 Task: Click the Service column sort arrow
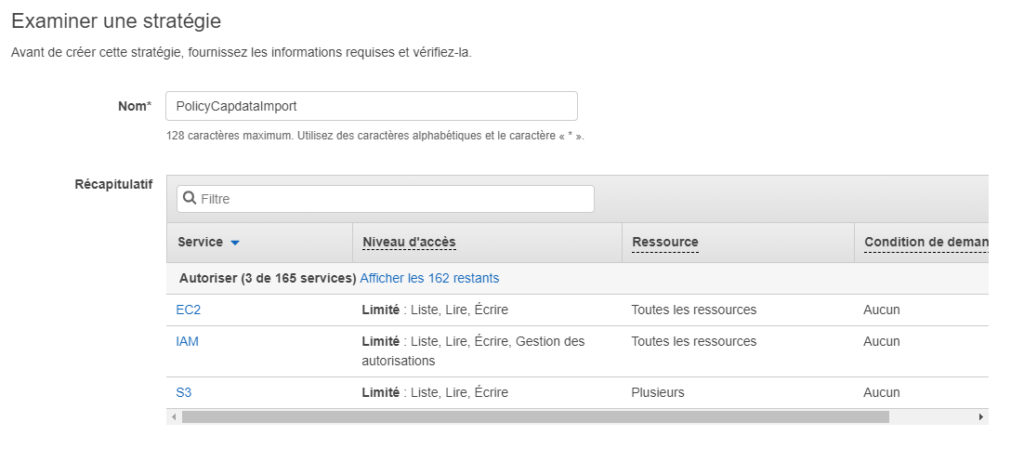coord(235,242)
